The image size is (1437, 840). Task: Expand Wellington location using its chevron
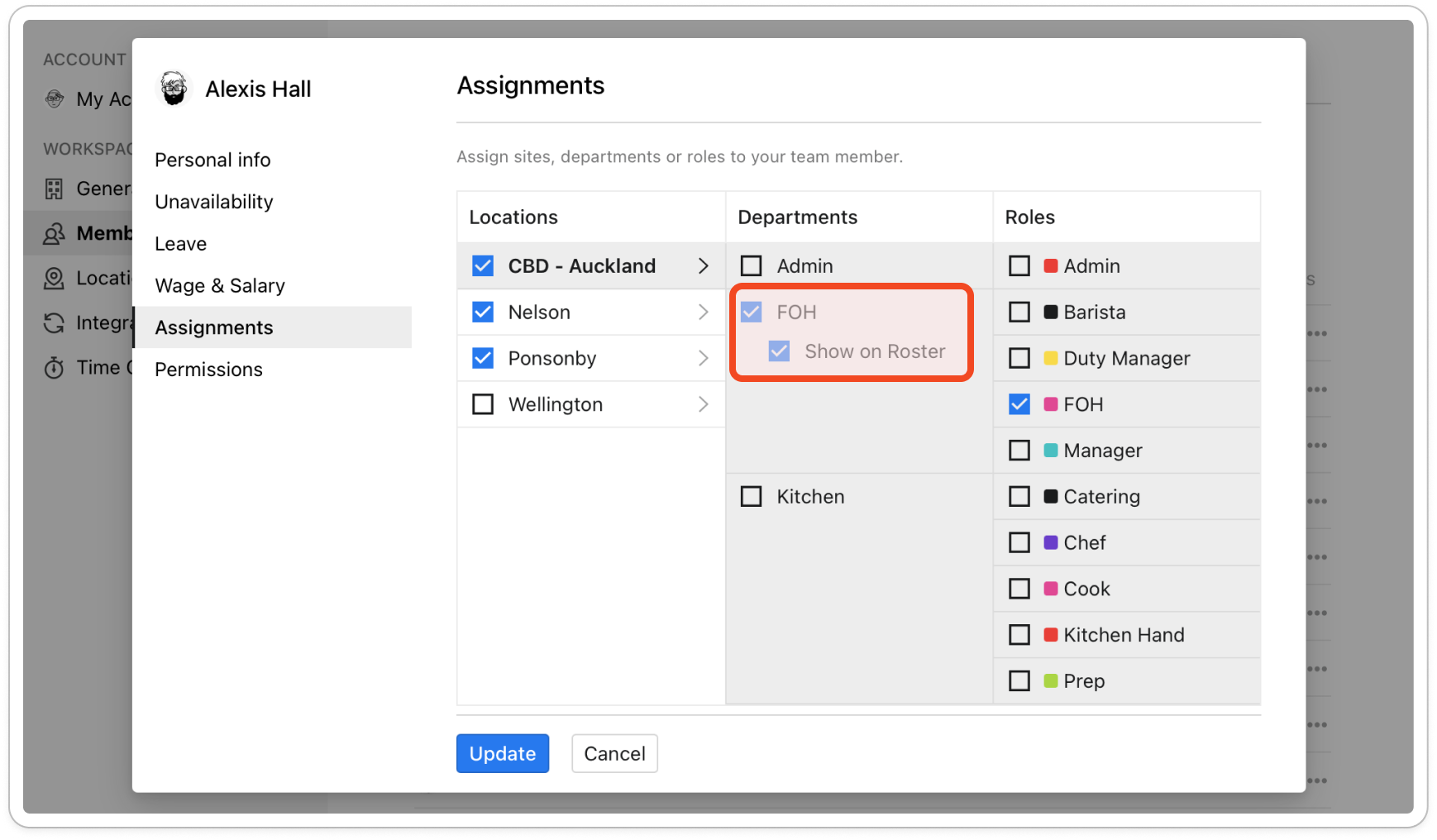point(703,404)
